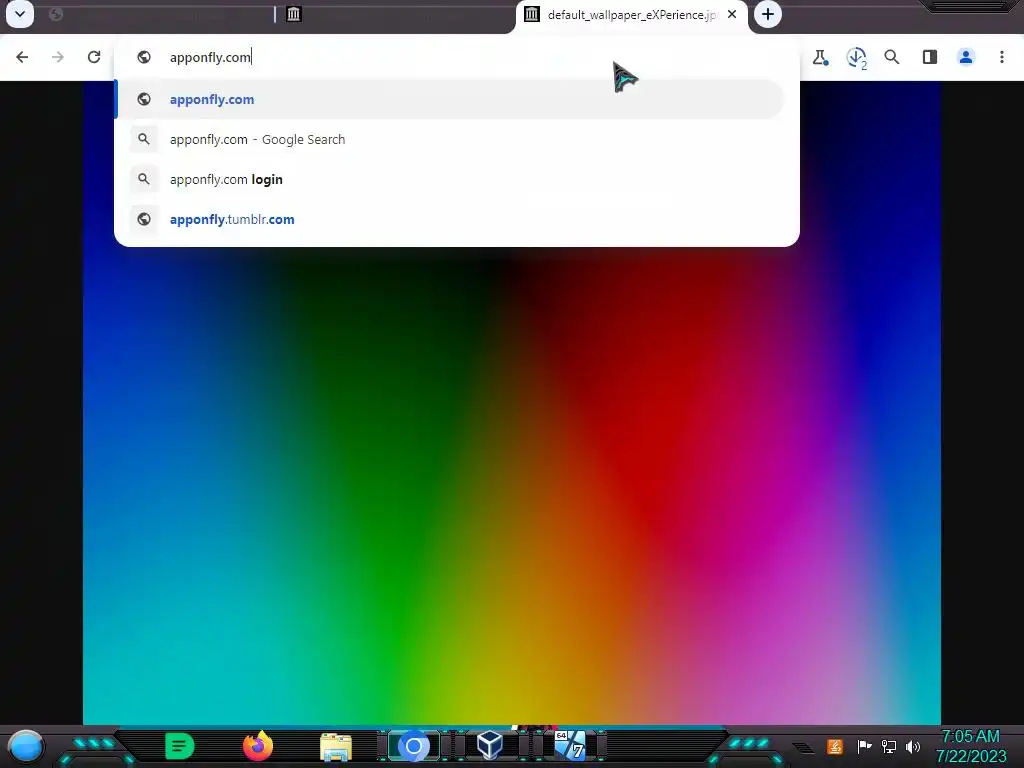Click the date 7/22/2023
Viewport: 1024px width, 768px height.
point(971,756)
